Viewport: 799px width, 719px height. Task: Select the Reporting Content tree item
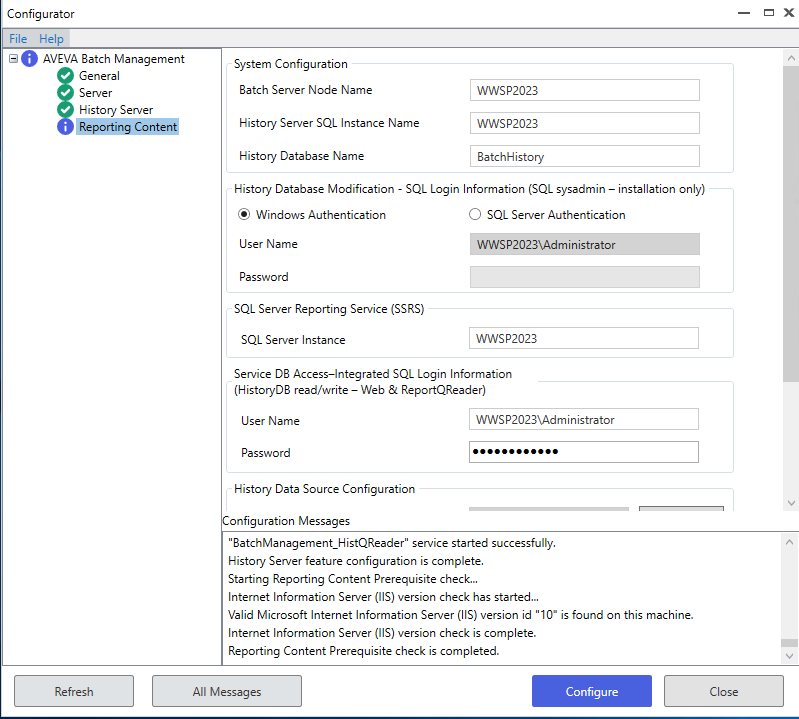tap(128, 127)
